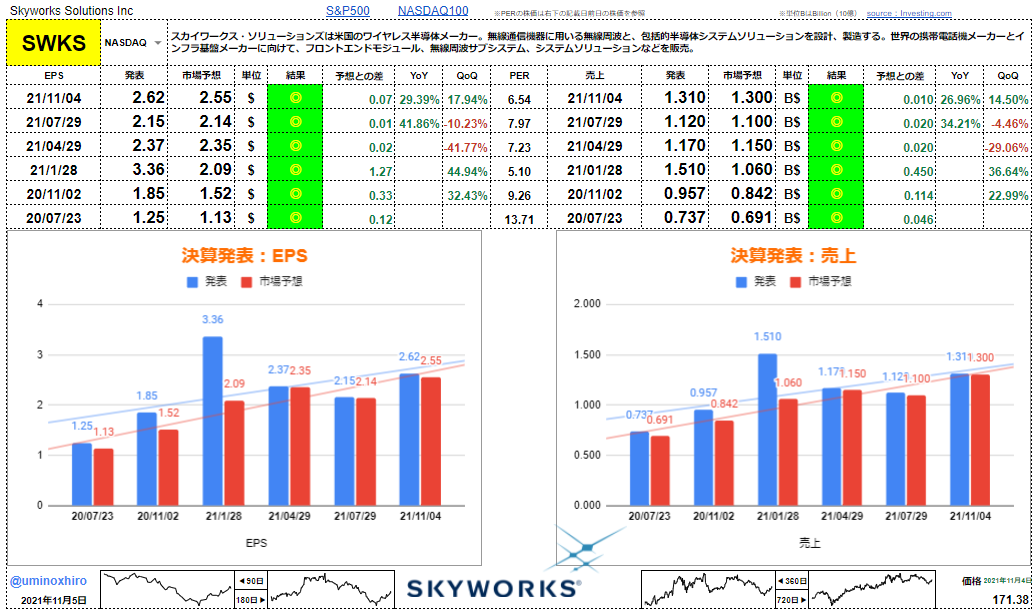Select the date 2021年11月5日

(x=53, y=601)
